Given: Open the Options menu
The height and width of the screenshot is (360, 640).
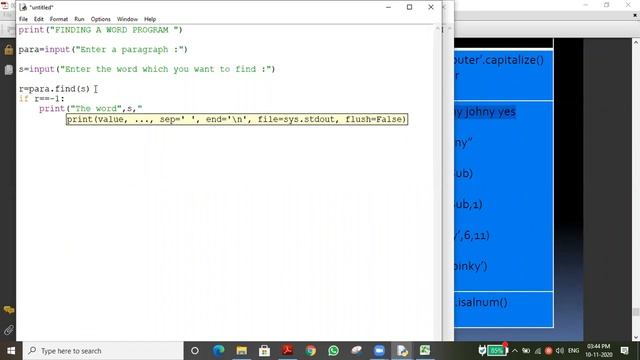Looking at the screenshot, I should 100,19.
